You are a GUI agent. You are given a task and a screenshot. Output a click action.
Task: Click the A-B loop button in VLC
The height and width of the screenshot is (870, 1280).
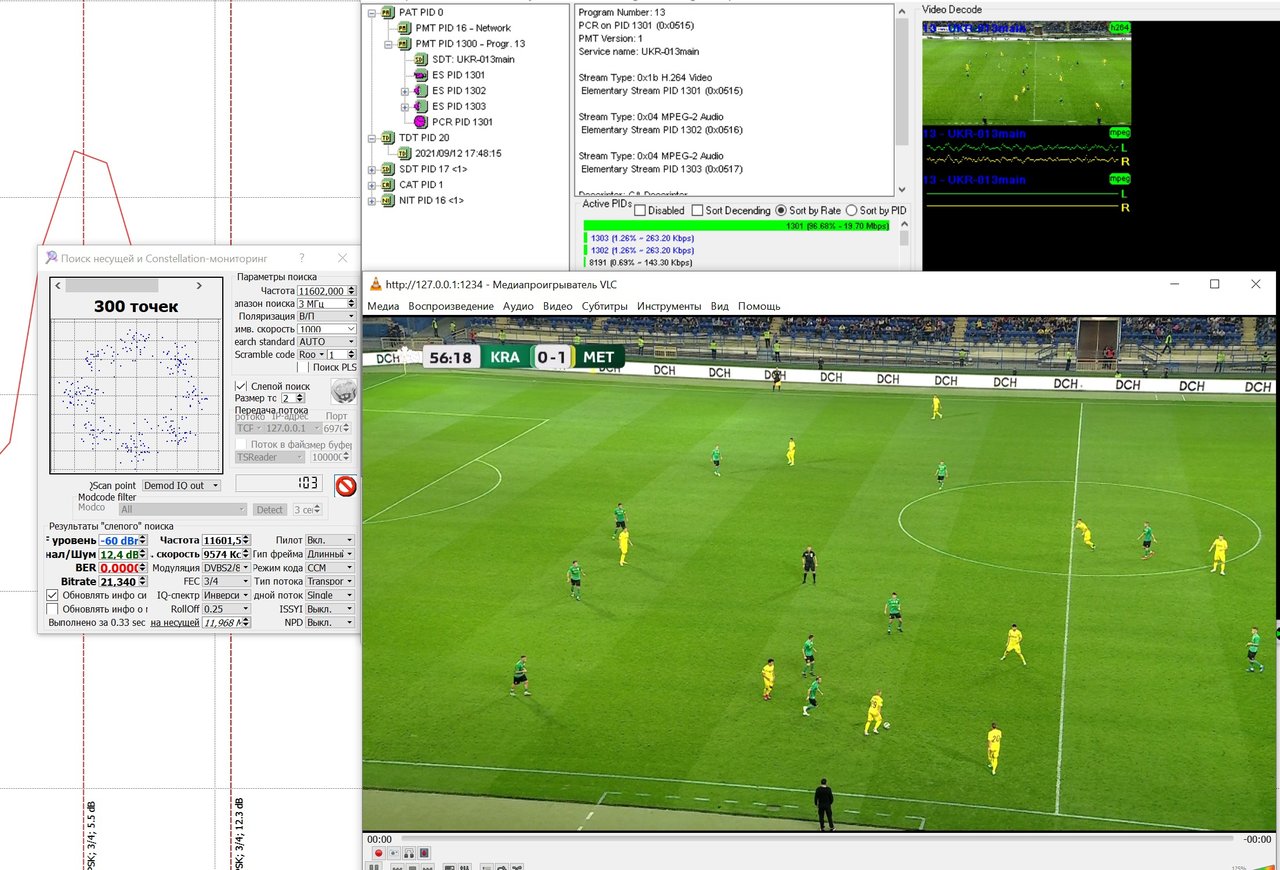pyautogui.click(x=409, y=853)
